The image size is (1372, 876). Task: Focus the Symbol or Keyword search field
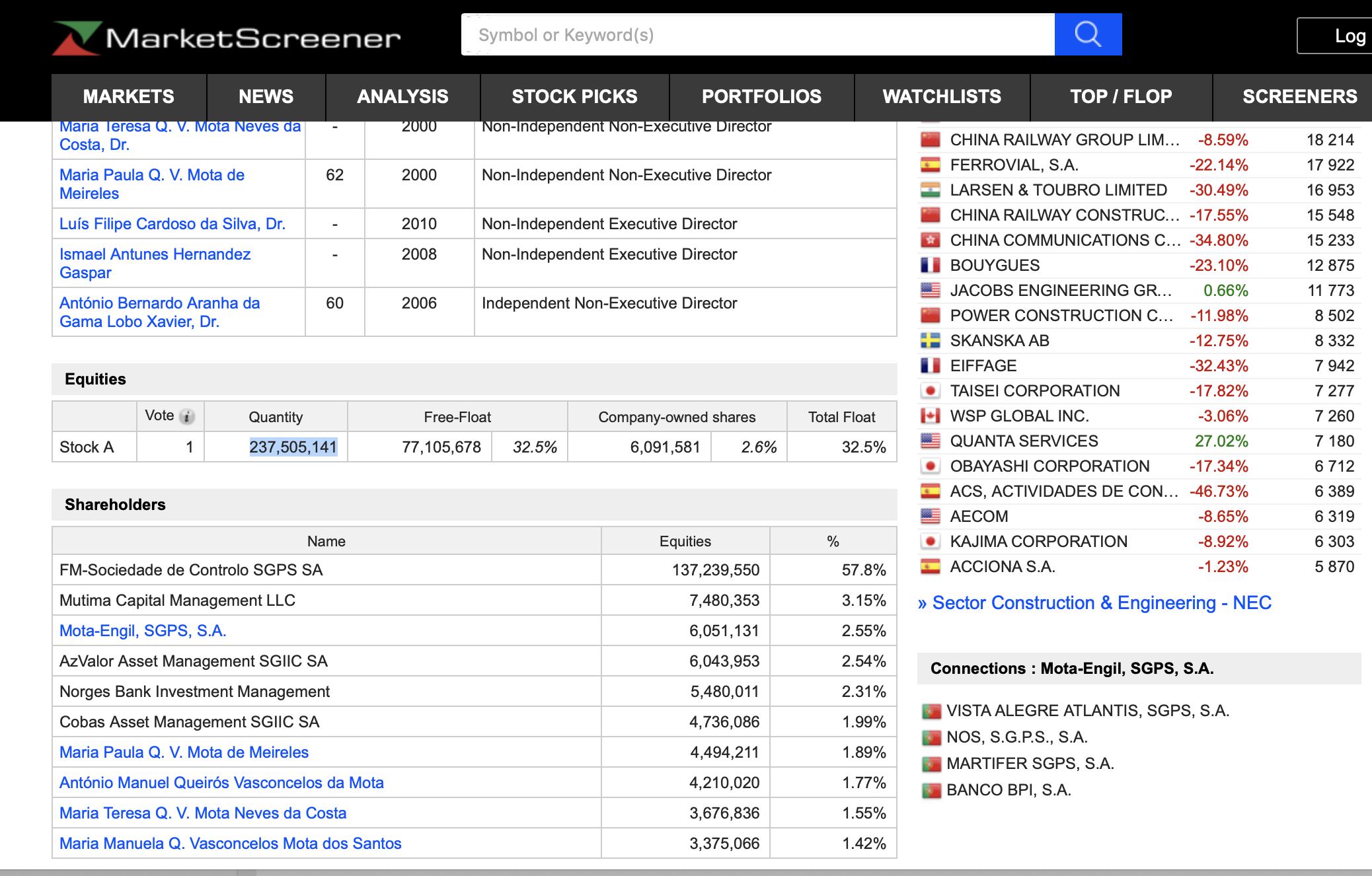click(x=757, y=34)
